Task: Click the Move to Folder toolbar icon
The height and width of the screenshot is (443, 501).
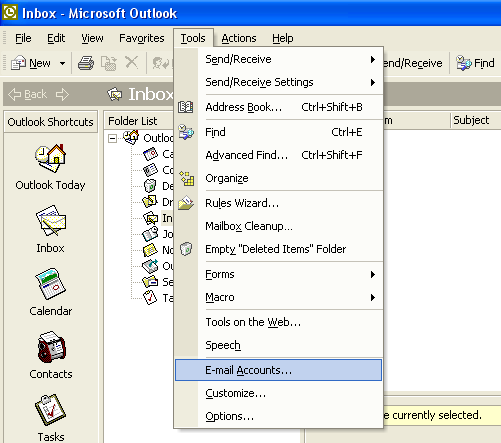Action: point(109,63)
